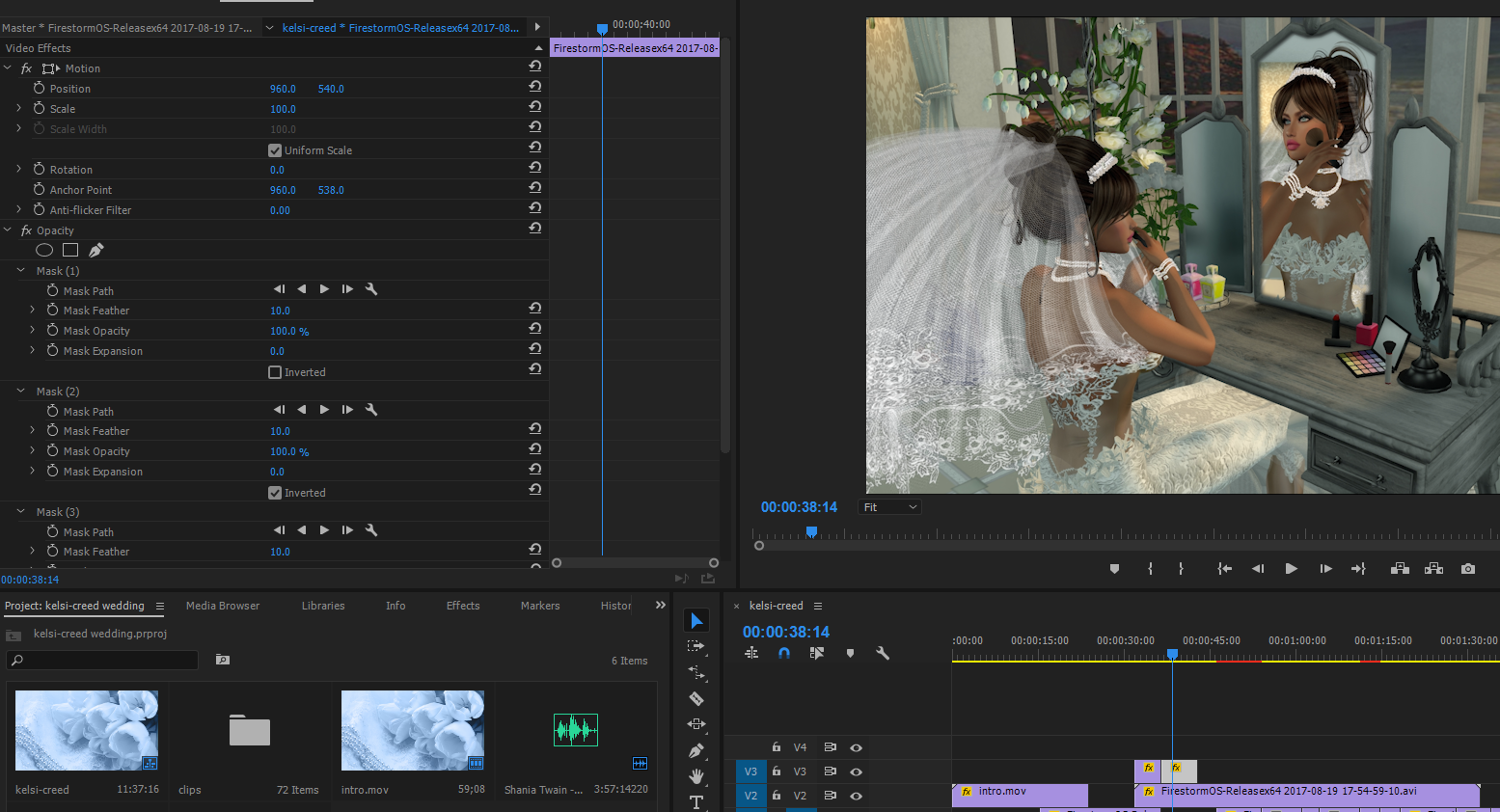The image size is (1500, 812).
Task: Switch to the Media Browser tab
Action: pyautogui.click(x=223, y=606)
